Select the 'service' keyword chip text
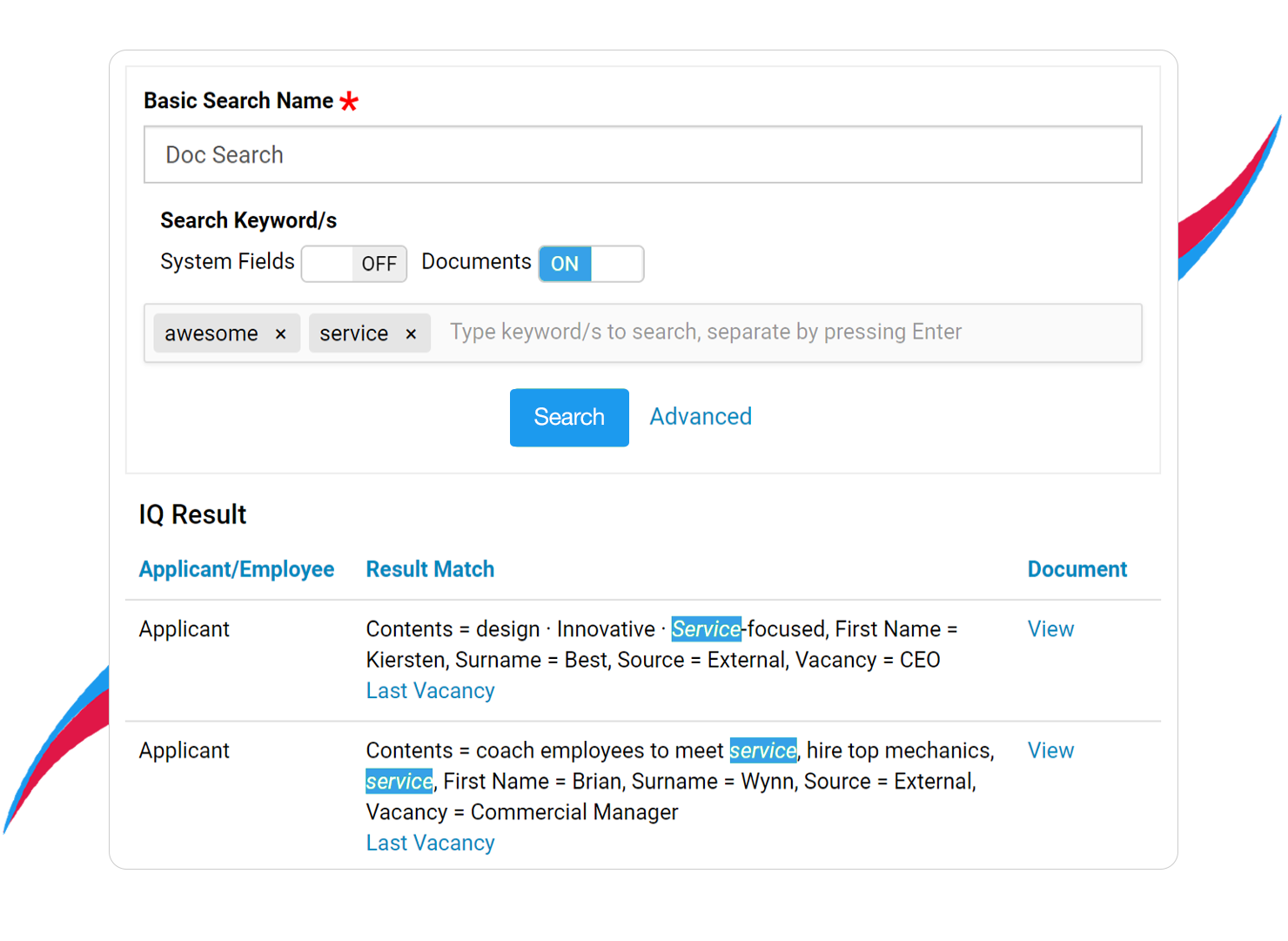Viewport: 1288px width, 941px height. [353, 334]
